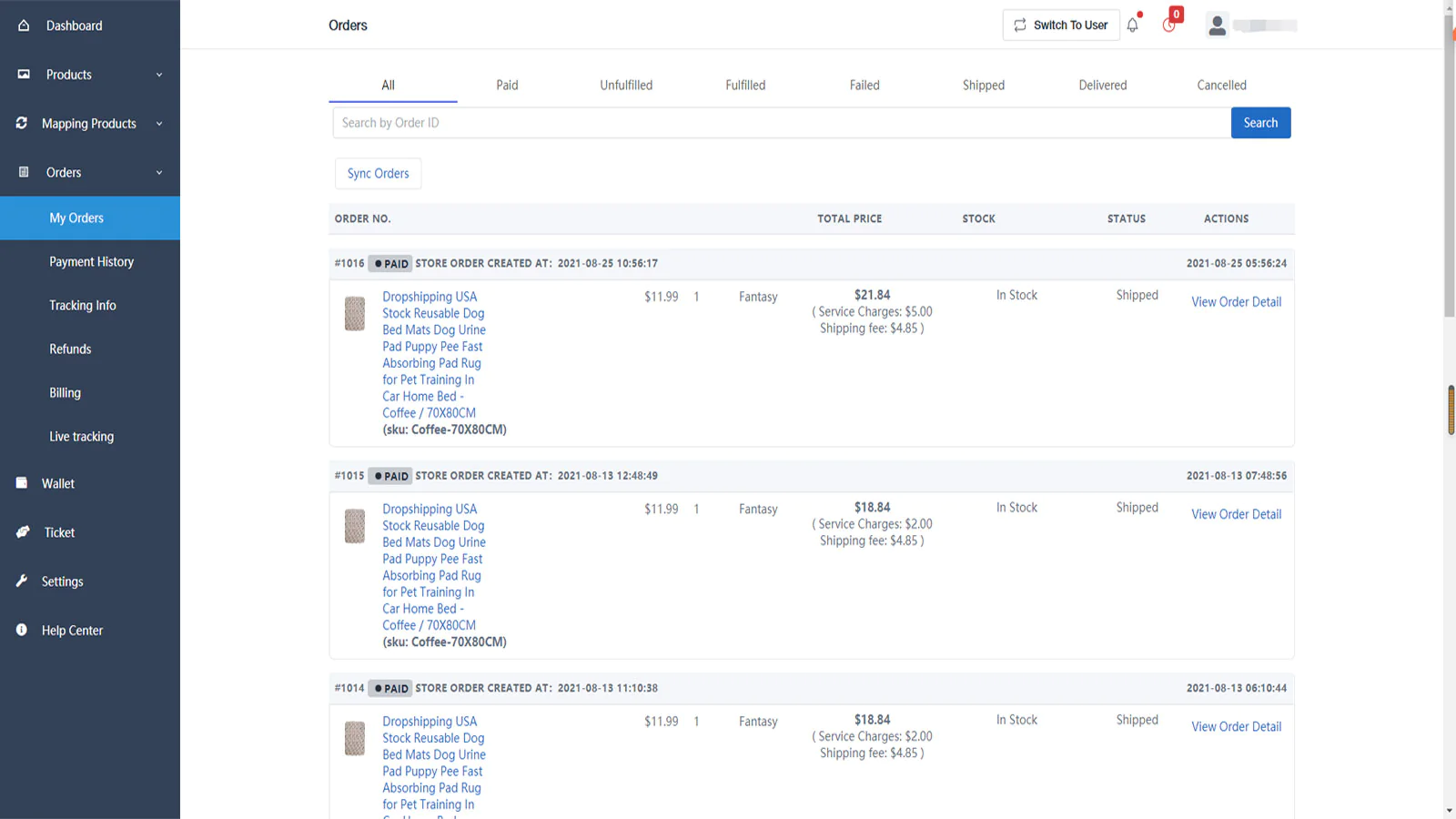
Task: Click the notification bell icon
Action: [x=1132, y=25]
